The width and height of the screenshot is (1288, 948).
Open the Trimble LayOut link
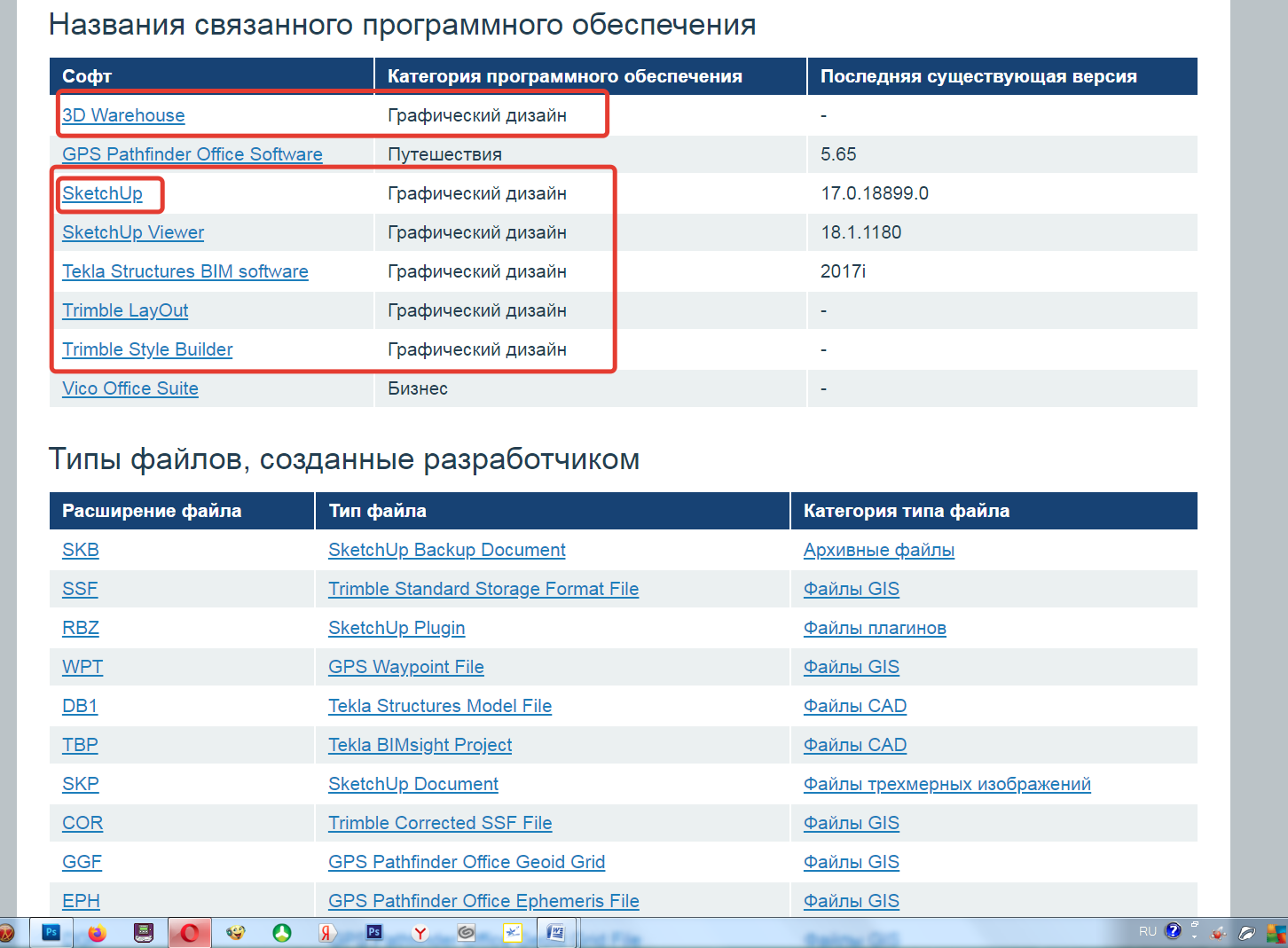125,310
